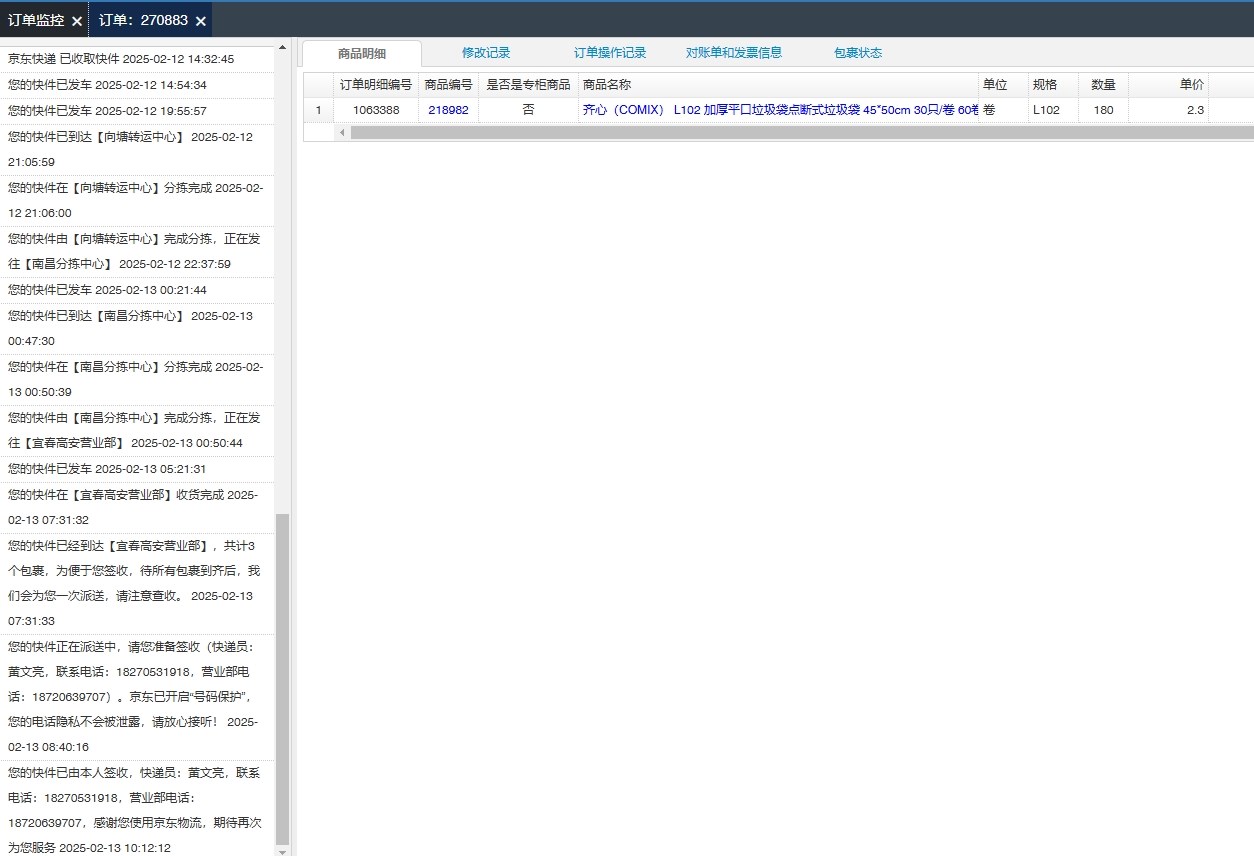
Task: Select log entry 在【南昌分拣中心】分拣完成
Action: click(x=137, y=379)
